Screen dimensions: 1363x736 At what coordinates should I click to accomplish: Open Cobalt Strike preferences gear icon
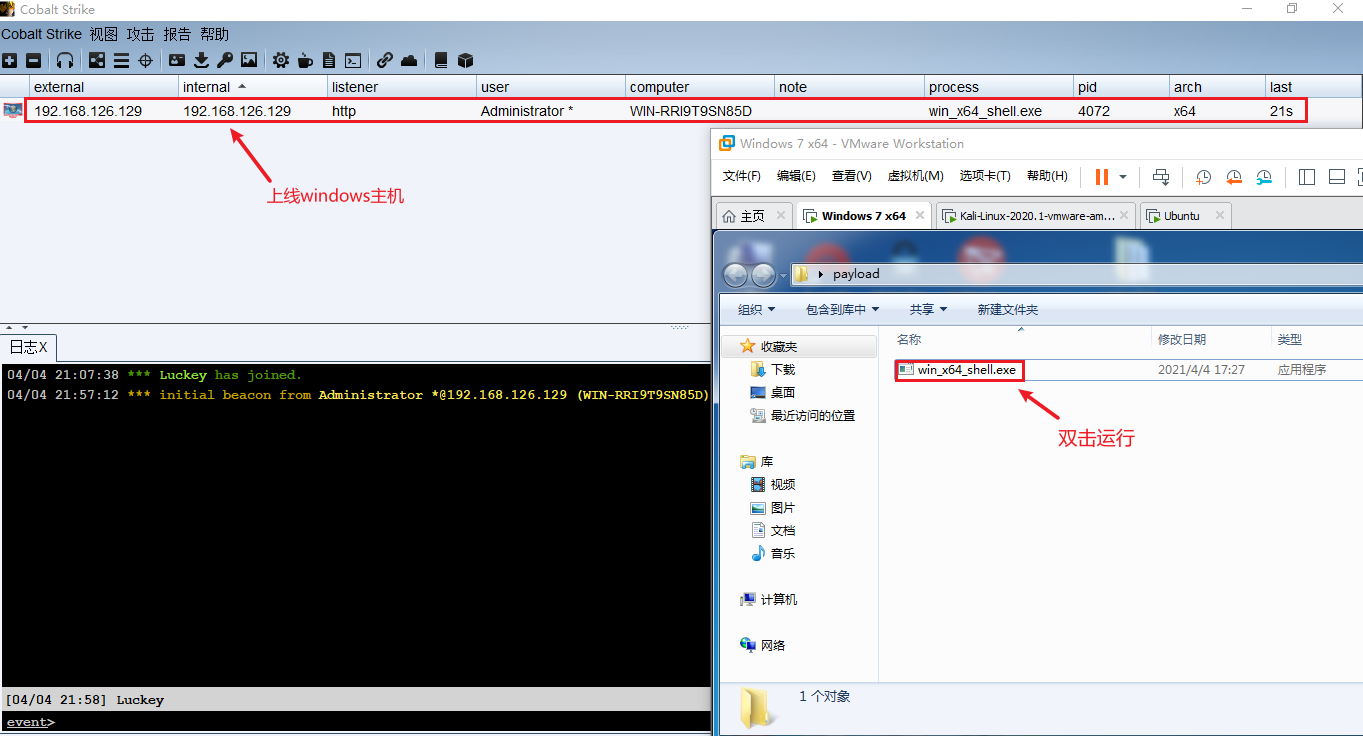coord(281,60)
